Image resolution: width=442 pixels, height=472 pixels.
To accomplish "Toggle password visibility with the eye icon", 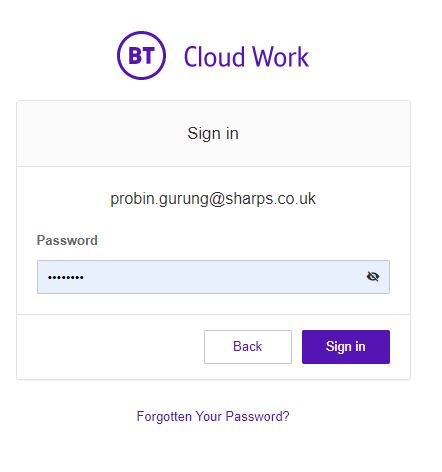I will click(373, 276).
